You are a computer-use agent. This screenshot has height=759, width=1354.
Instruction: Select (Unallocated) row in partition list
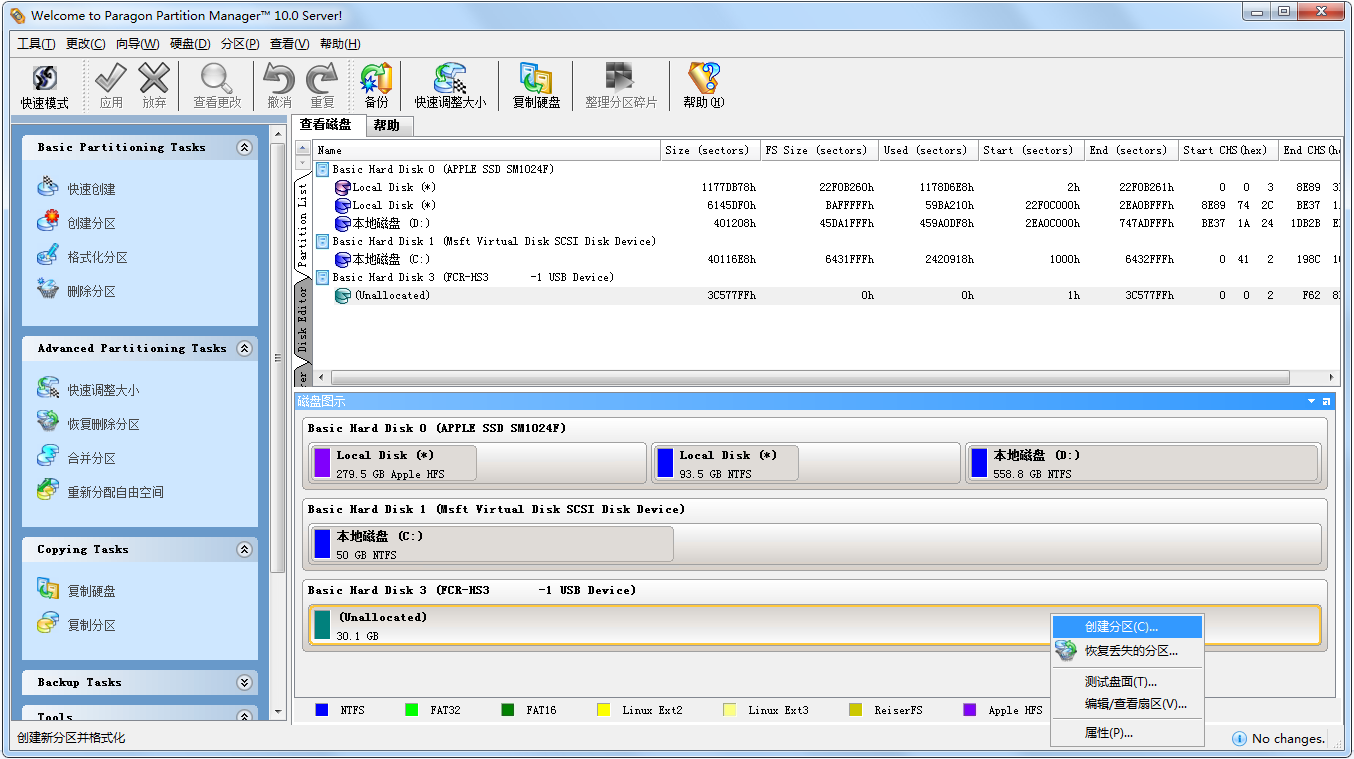826,295
